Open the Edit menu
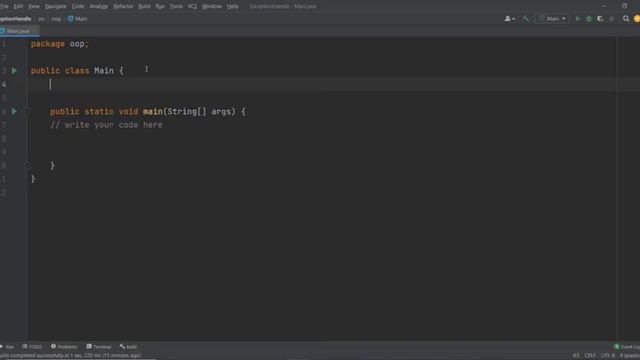This screenshot has height=360, width=640. tap(18, 6)
